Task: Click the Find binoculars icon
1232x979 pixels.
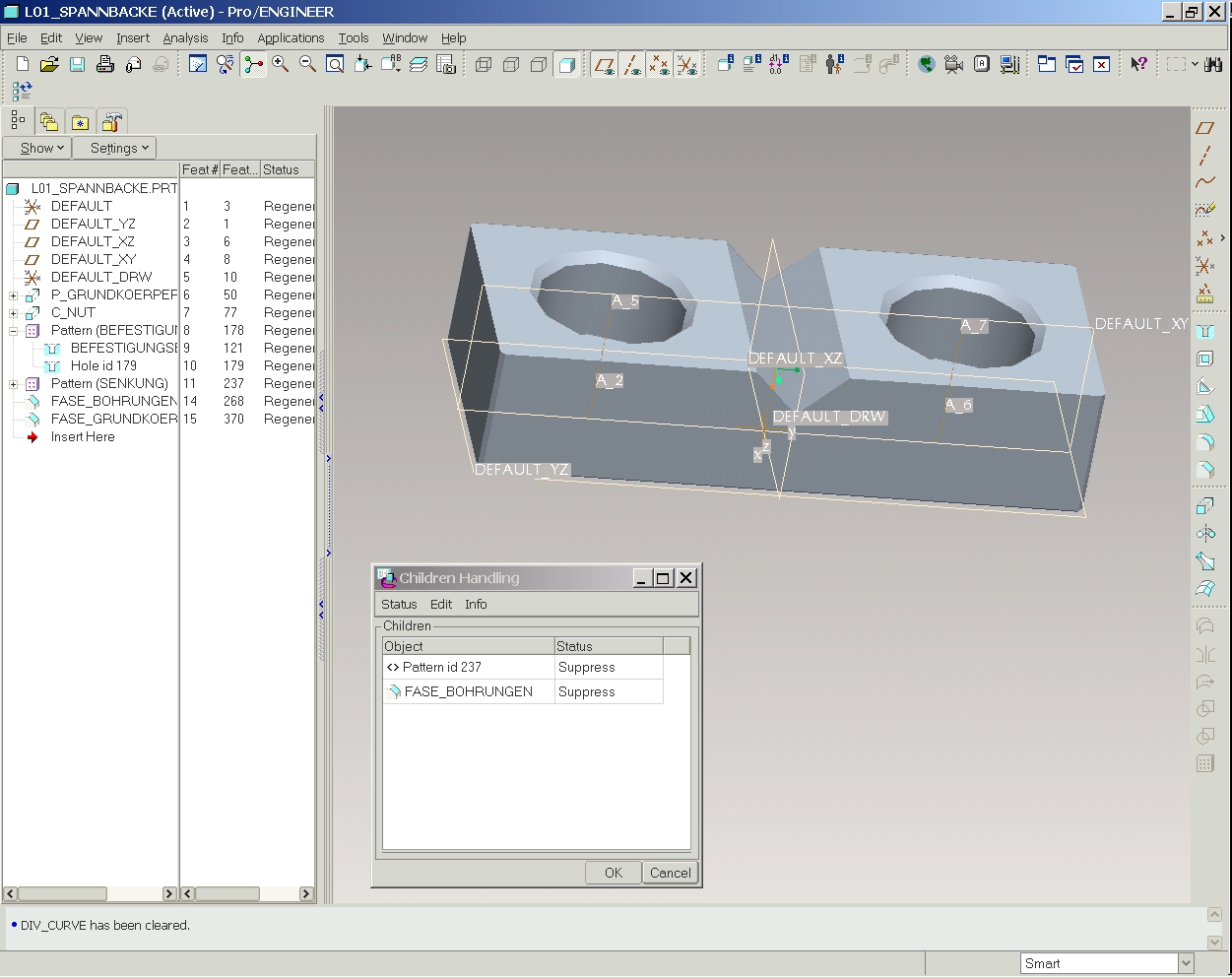Action: (x=1213, y=64)
